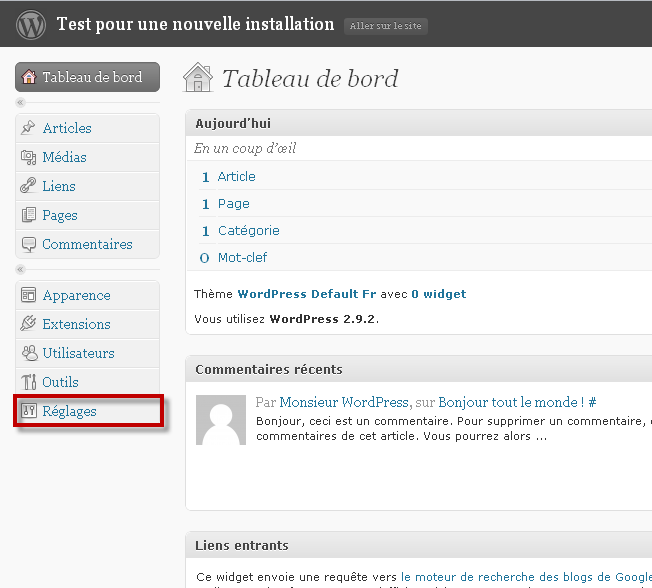The image size is (652, 588).
Task: Open the Pages menu
Action: pyautogui.click(x=87, y=215)
